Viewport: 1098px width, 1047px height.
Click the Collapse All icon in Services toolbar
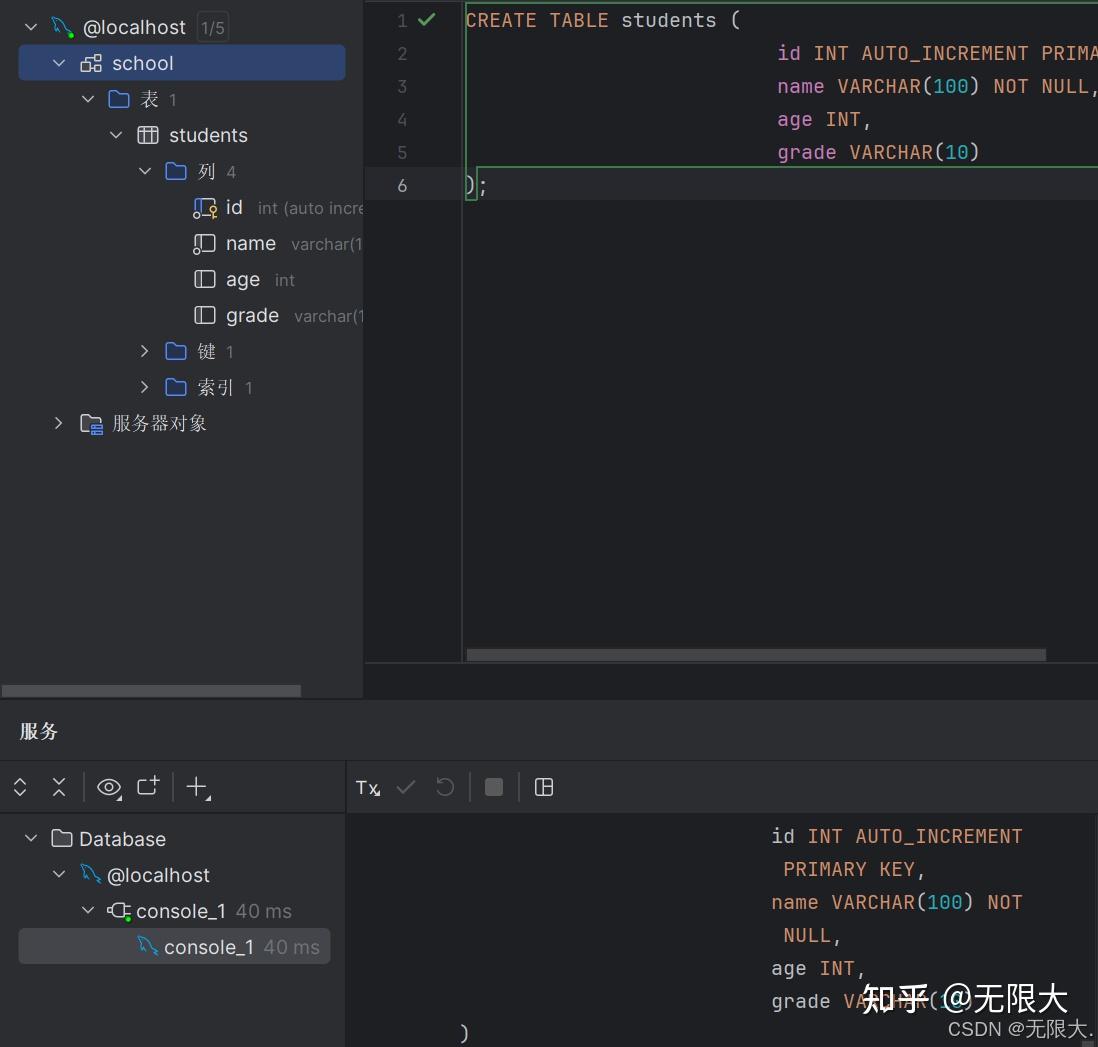(x=59, y=787)
